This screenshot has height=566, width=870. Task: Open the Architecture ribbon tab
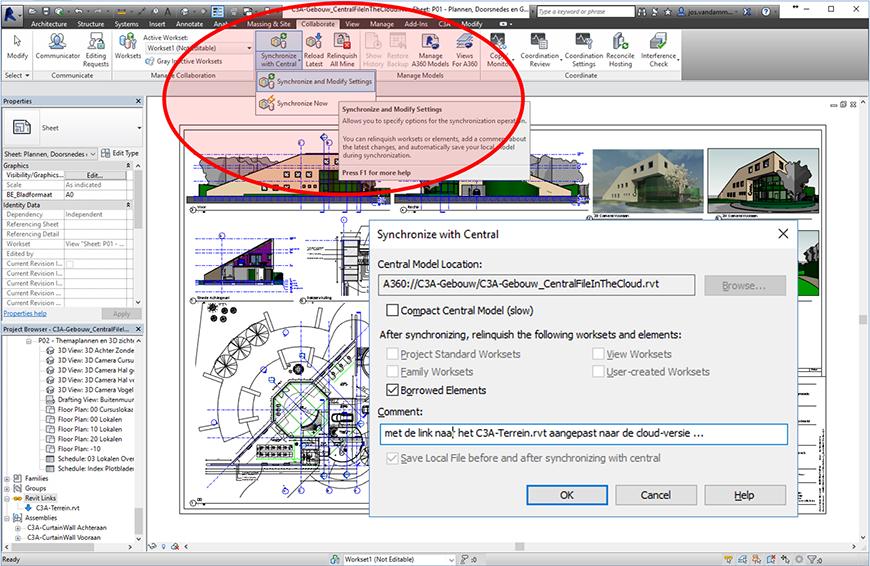pyautogui.click(x=49, y=24)
